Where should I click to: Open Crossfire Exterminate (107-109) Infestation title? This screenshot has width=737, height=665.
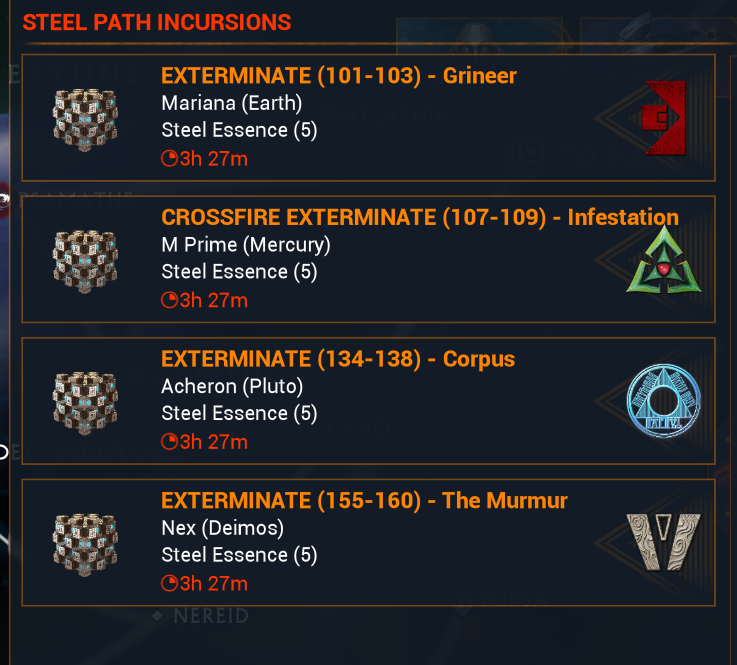(x=419, y=218)
